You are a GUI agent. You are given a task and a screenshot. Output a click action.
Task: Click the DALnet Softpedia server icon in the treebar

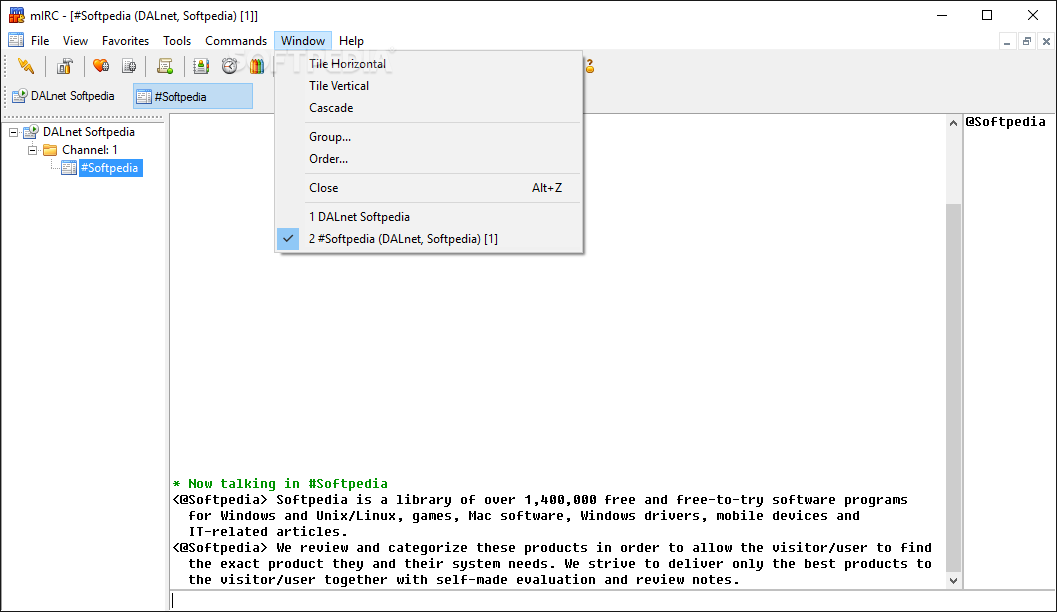(31, 131)
